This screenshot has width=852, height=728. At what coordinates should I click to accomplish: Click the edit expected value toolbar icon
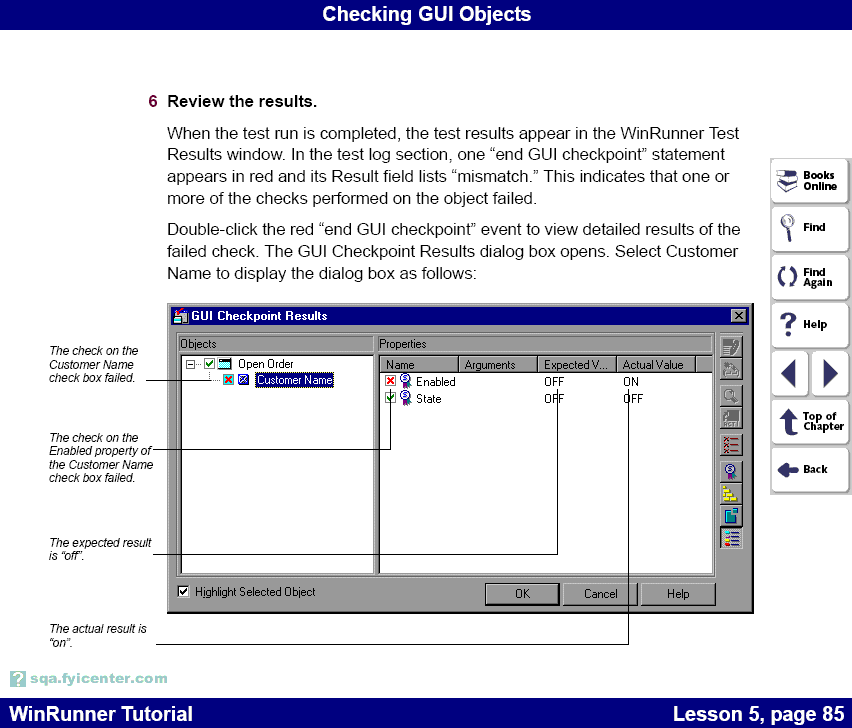[x=731, y=347]
